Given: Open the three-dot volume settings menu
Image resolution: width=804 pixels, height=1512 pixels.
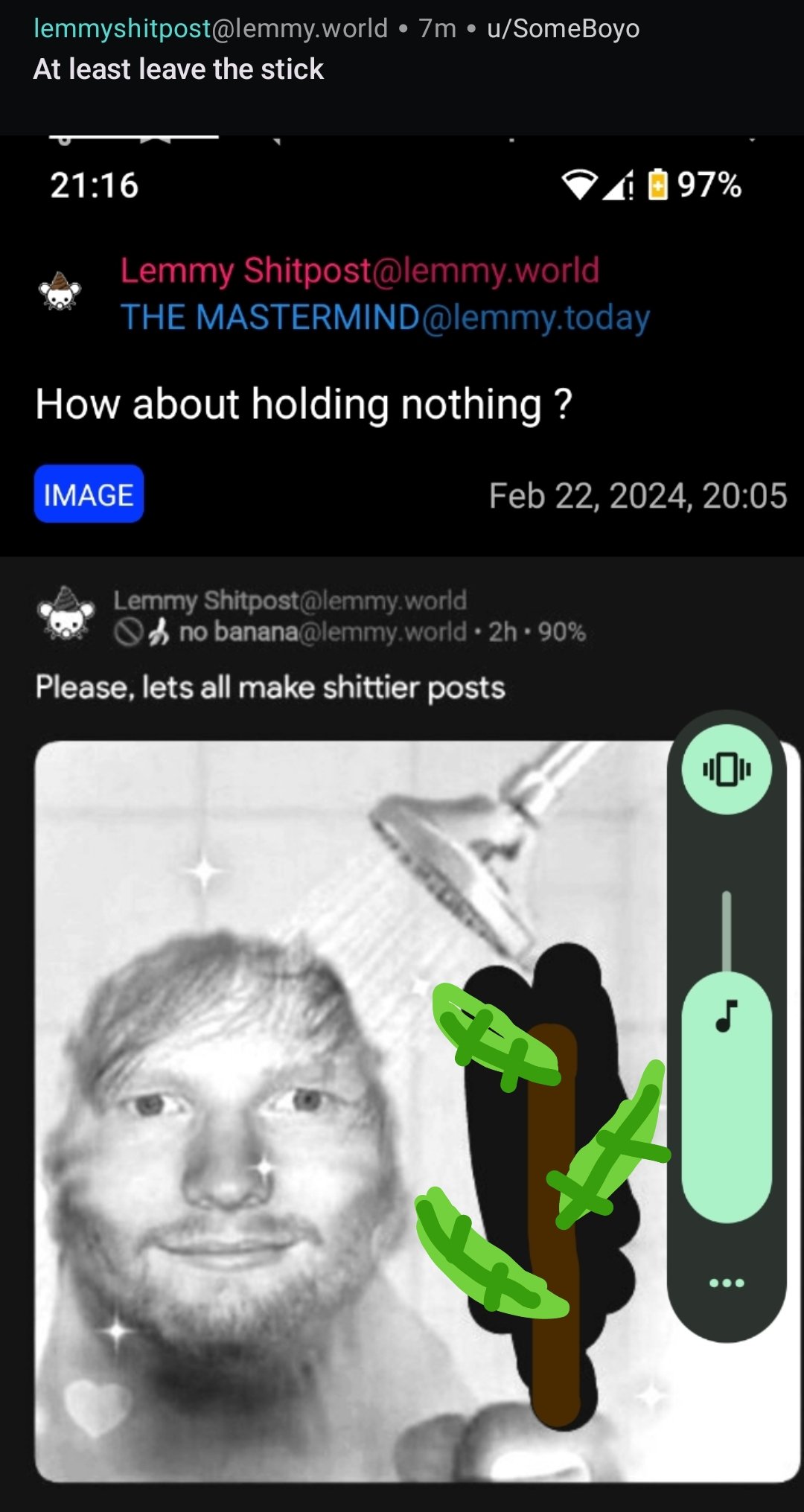Looking at the screenshot, I should [x=727, y=1283].
